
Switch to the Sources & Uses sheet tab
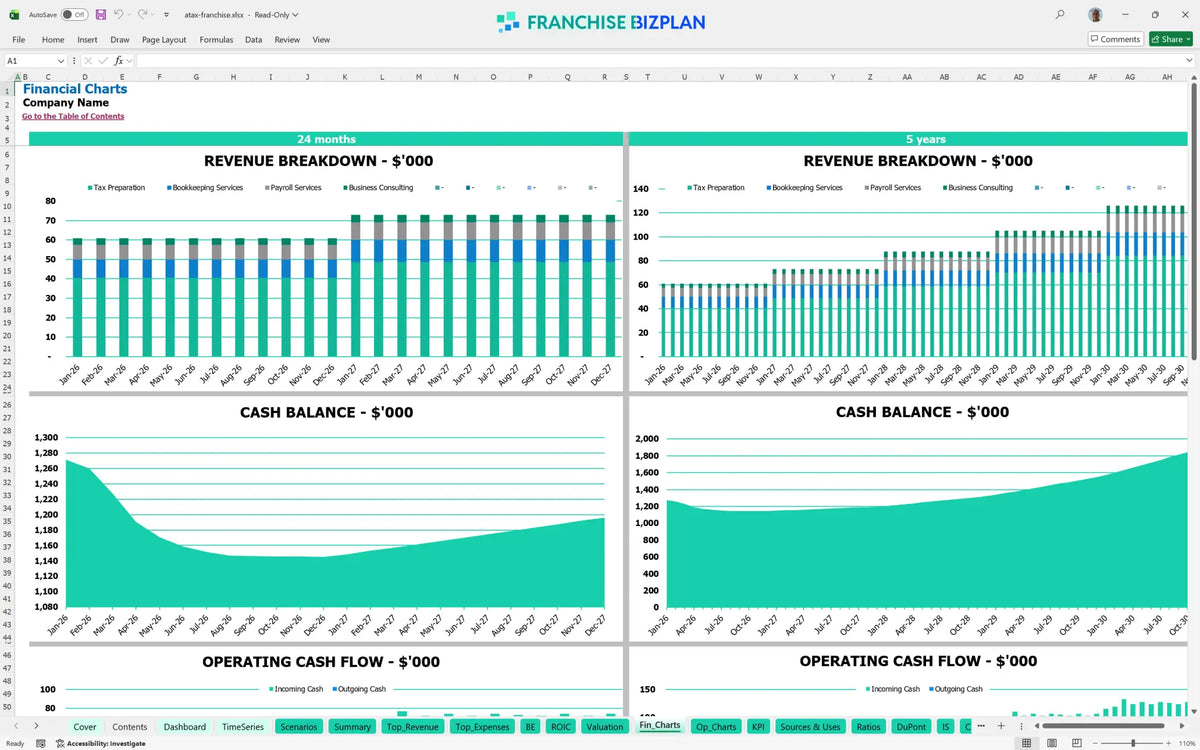[810, 727]
